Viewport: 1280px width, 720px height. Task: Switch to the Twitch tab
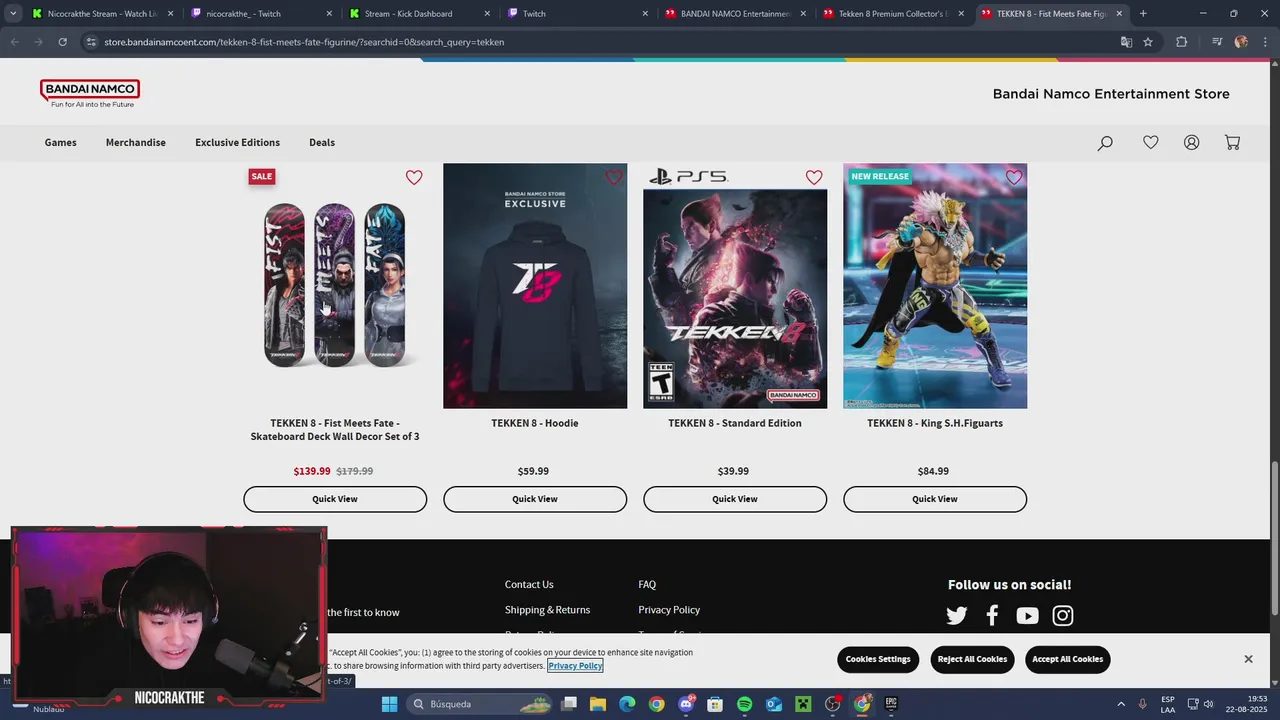pyautogui.click(x=577, y=14)
